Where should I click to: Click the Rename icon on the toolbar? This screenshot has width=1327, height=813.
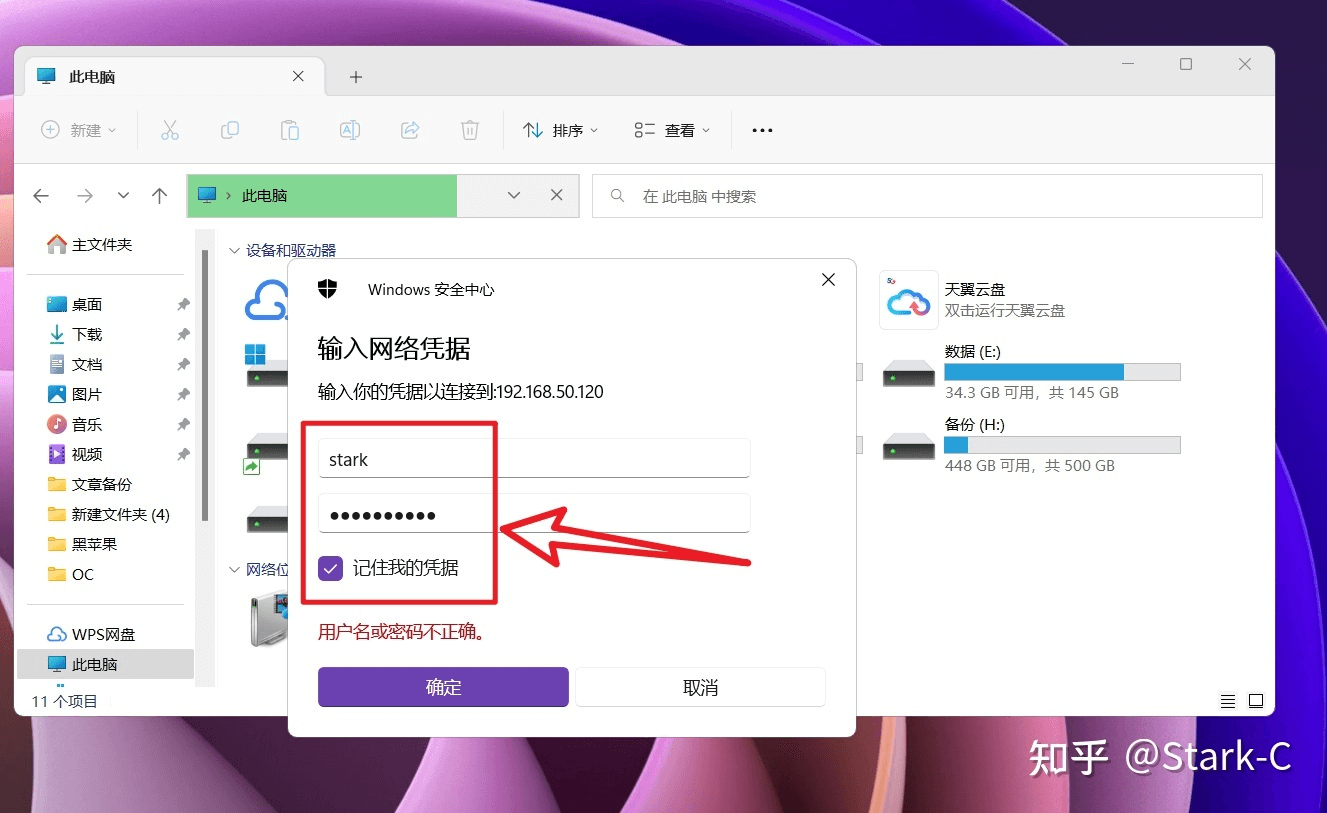pyautogui.click(x=350, y=129)
